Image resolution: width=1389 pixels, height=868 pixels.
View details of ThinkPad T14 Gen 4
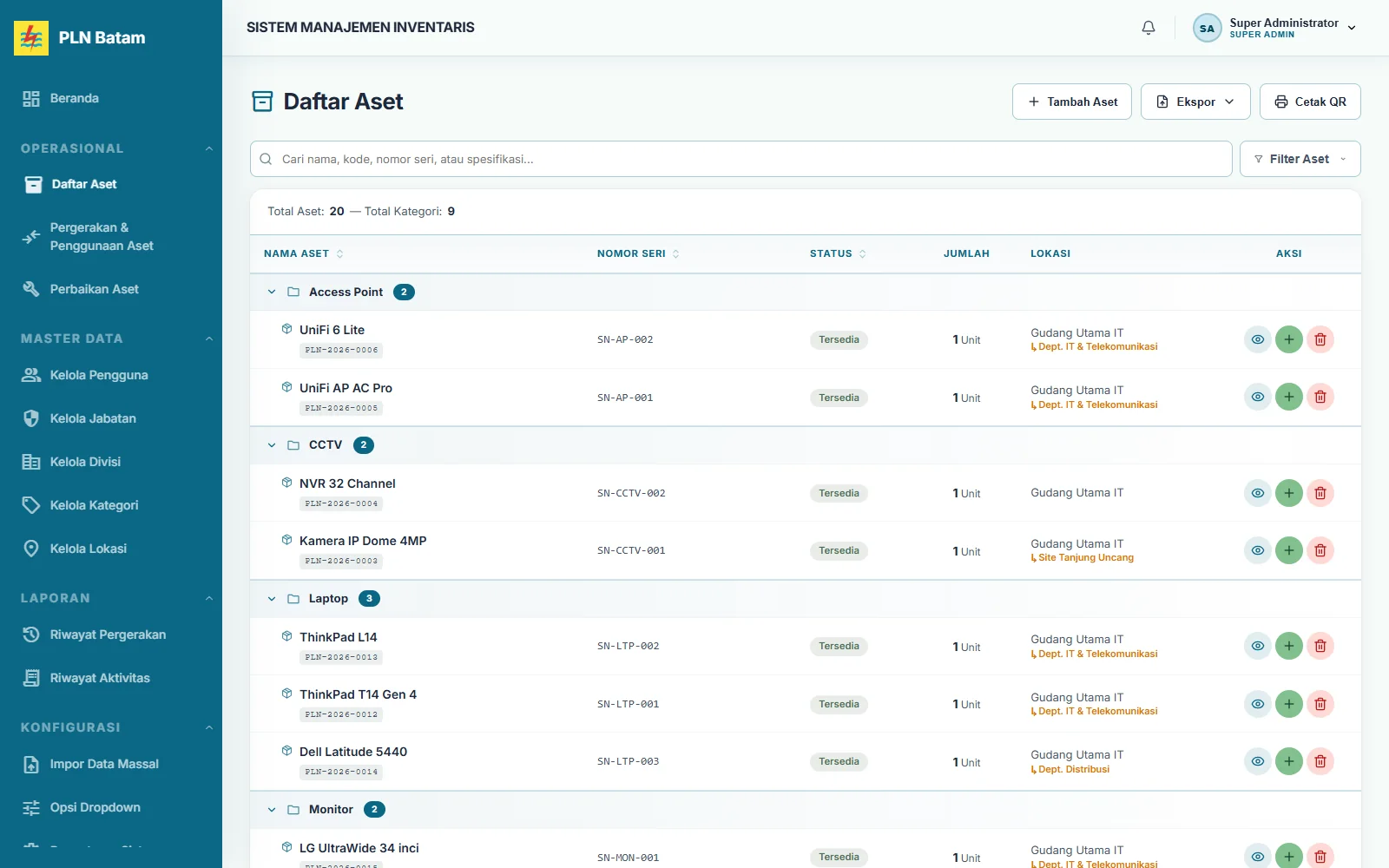coord(1258,704)
